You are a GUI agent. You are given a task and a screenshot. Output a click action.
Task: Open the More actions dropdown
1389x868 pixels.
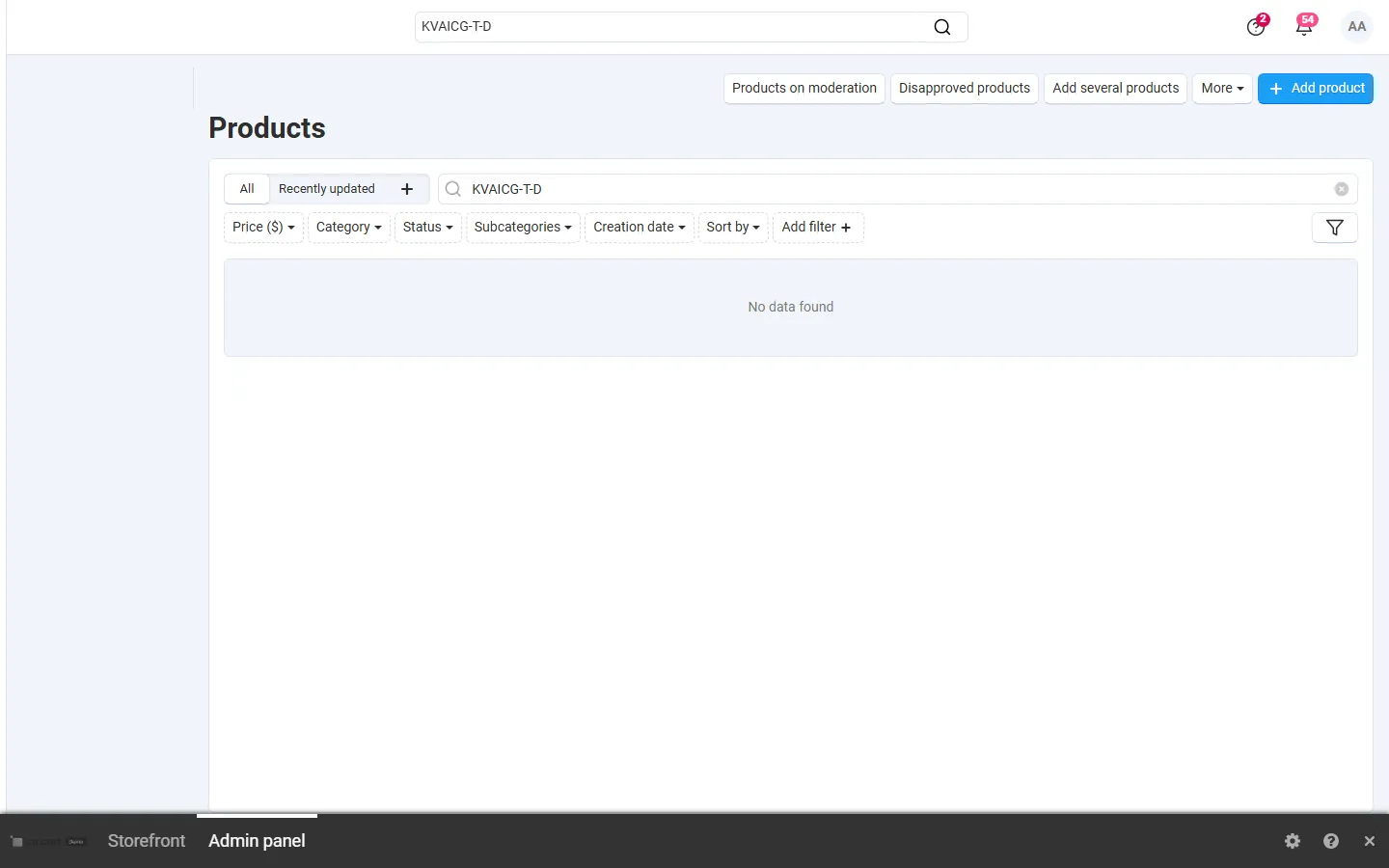pos(1222,89)
